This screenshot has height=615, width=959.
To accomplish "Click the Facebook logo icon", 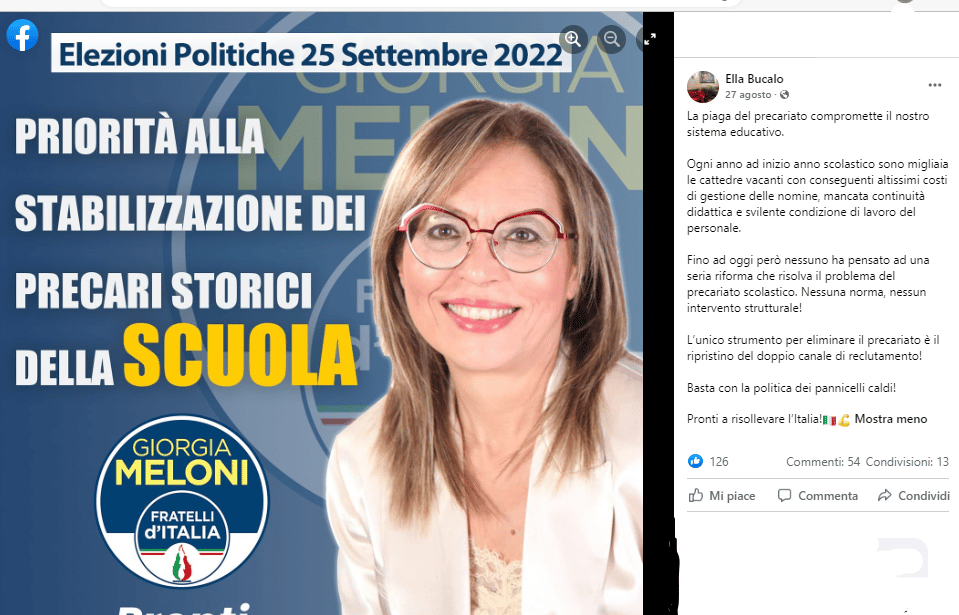I will pos(22,35).
